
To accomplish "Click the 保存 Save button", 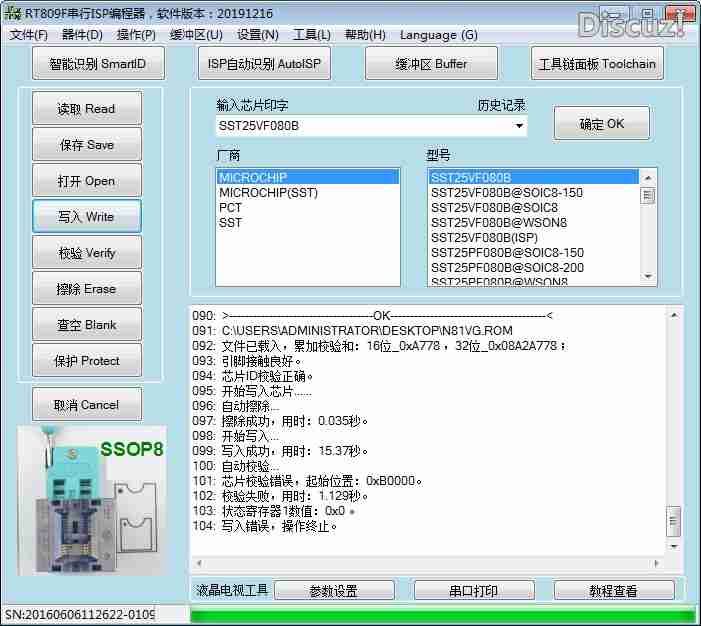I will point(87,144).
